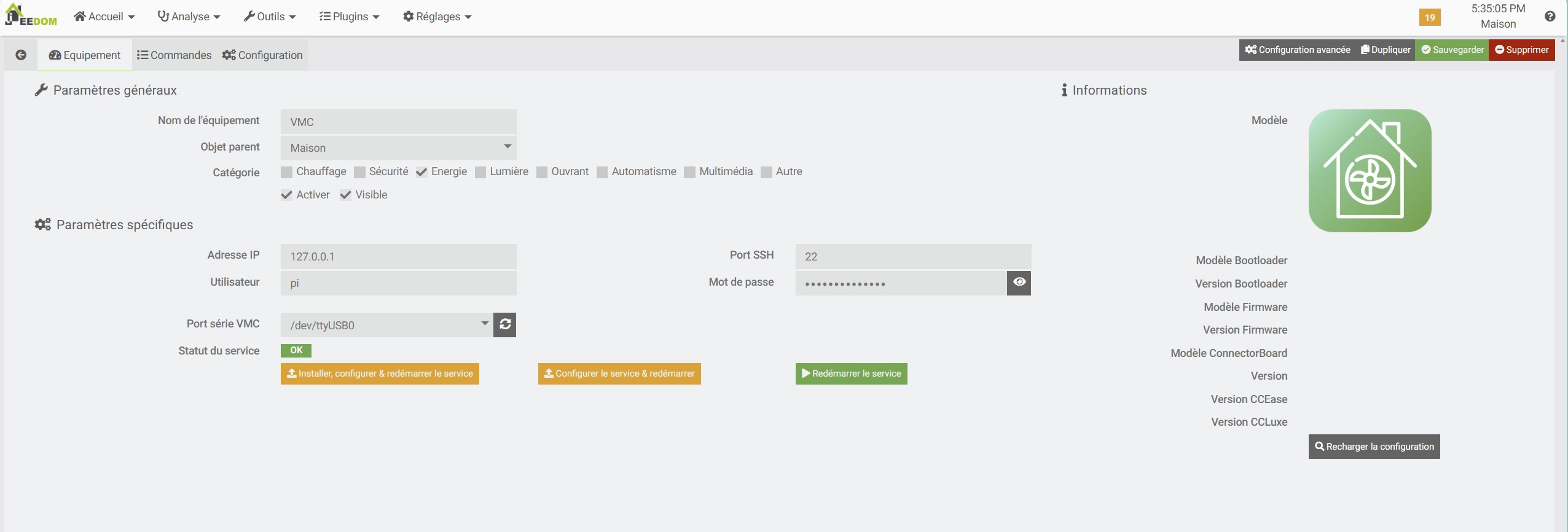Toggle the Activer checkbox
Image resolution: width=1568 pixels, height=532 pixels.
(287, 195)
